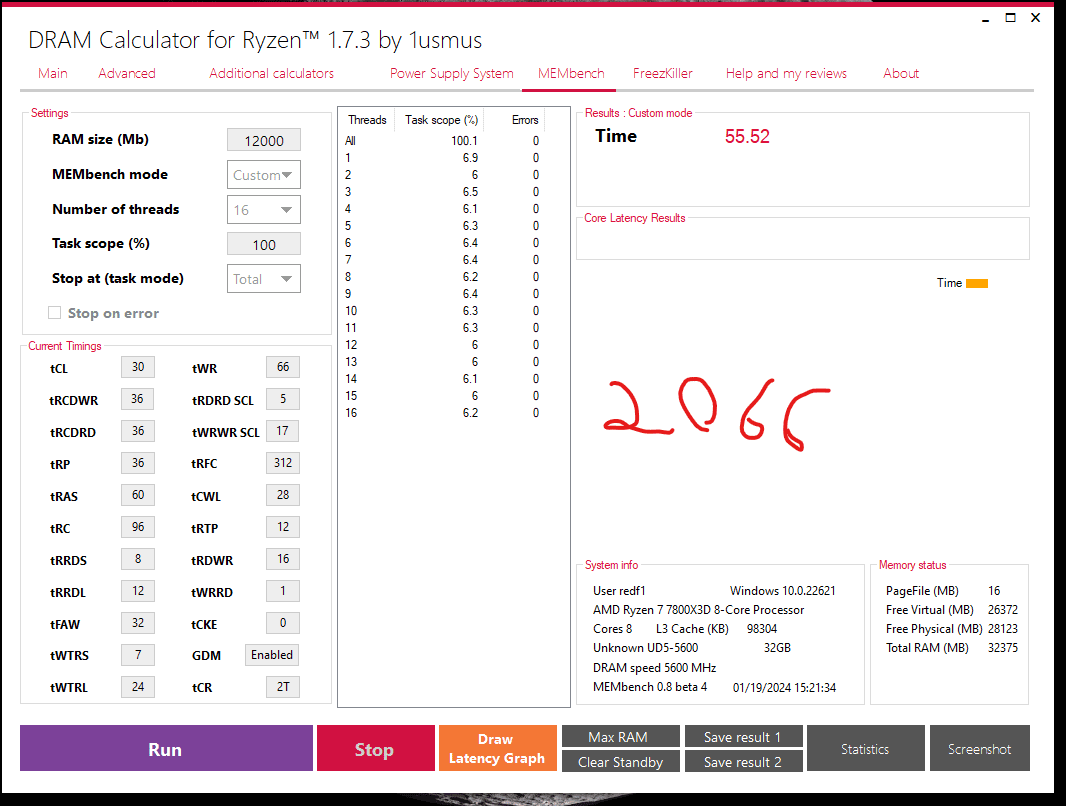Click Save result 1 button

(744, 737)
